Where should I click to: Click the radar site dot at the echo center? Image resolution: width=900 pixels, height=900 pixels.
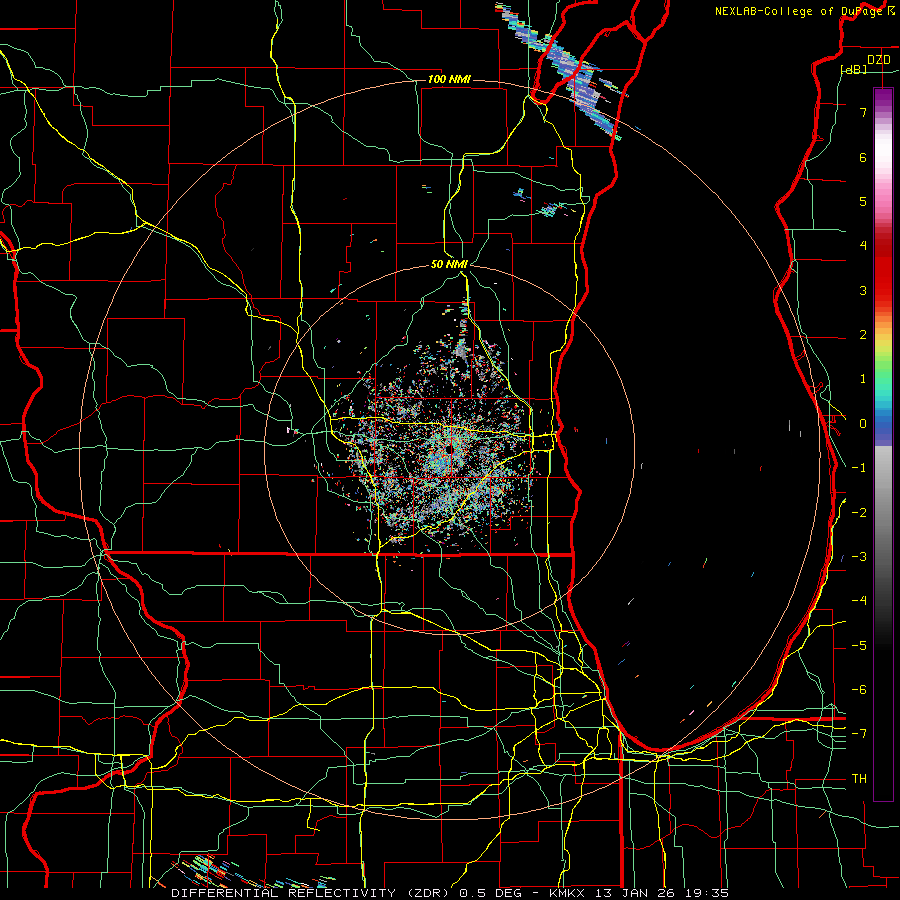tap(450, 448)
